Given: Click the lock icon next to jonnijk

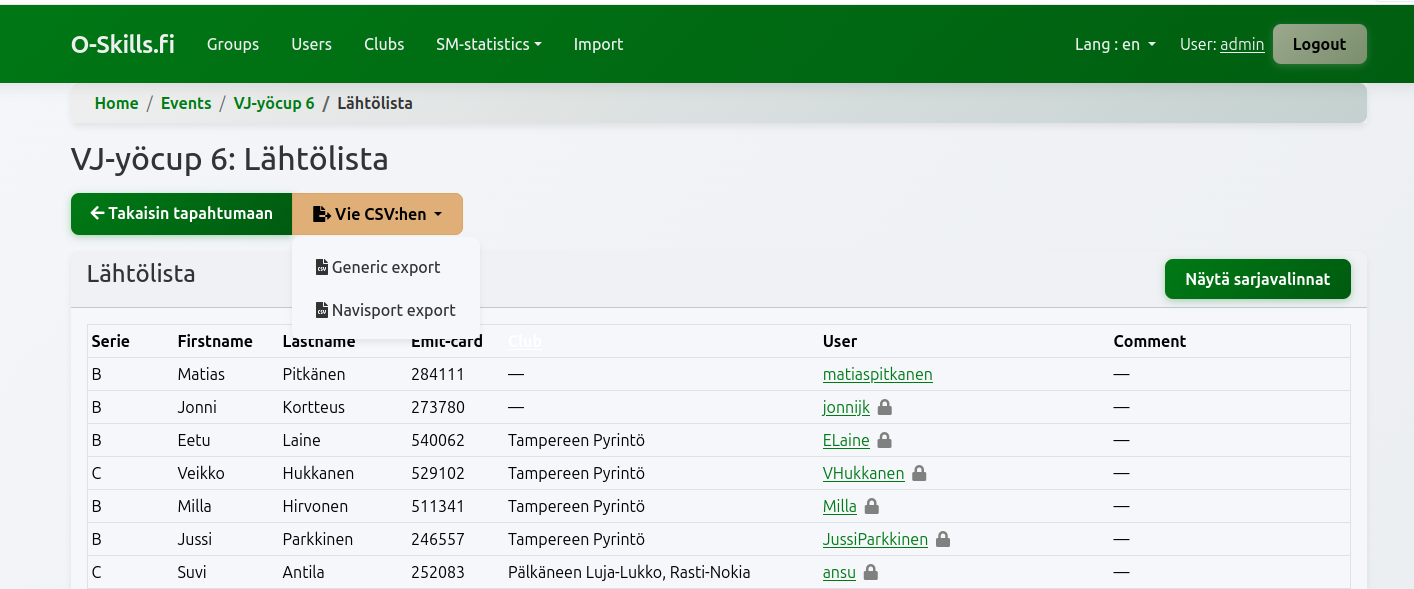Looking at the screenshot, I should point(885,408).
